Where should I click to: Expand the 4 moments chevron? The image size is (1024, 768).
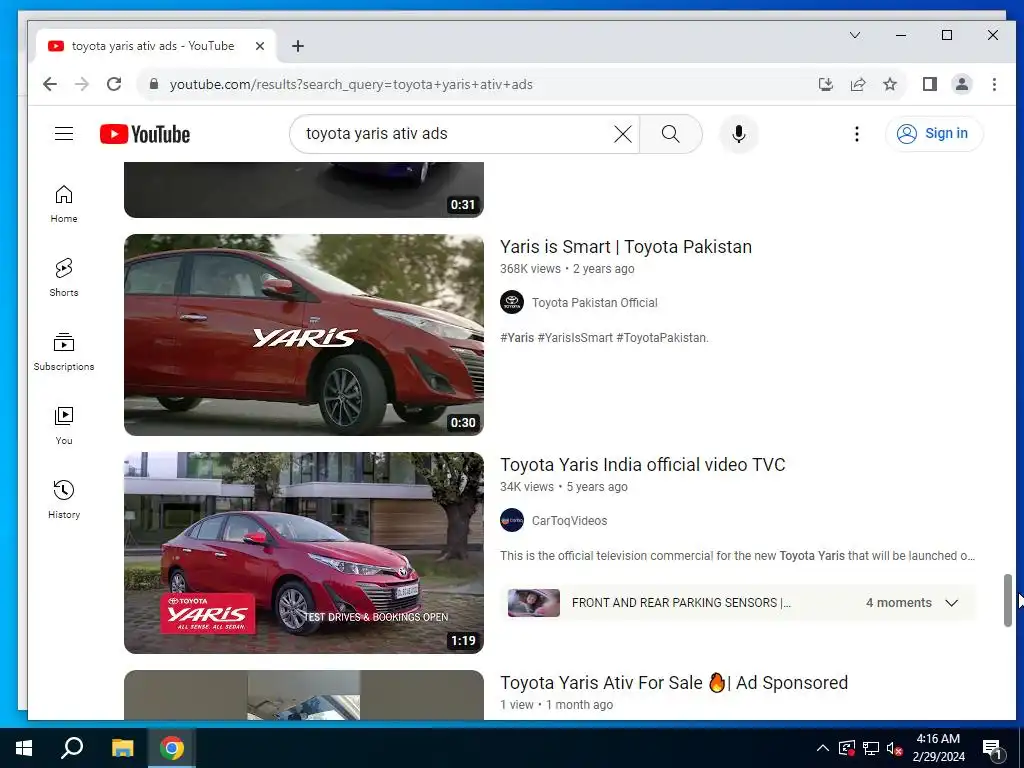[x=952, y=603]
